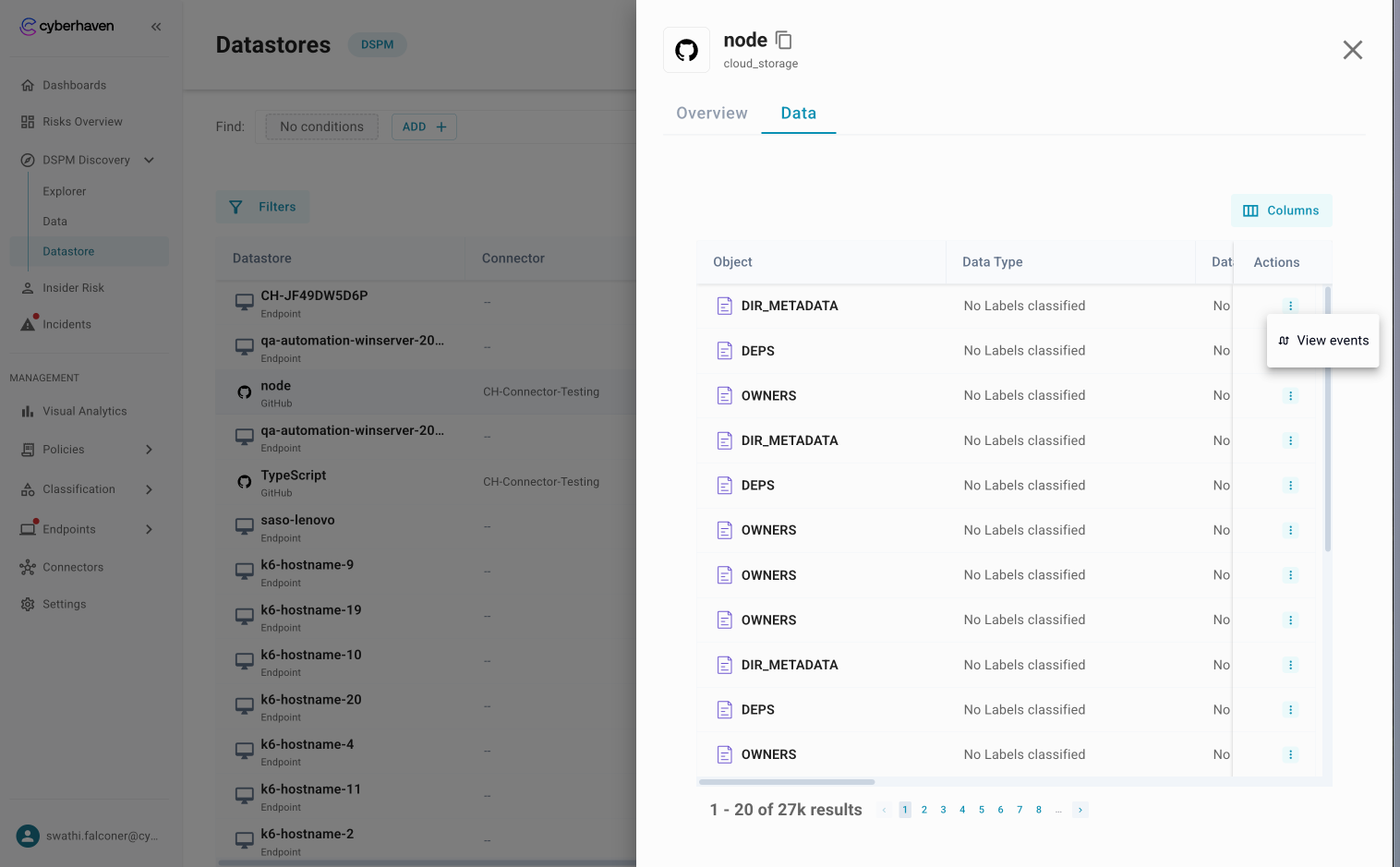Expand the Endpoints submenu arrow
1400x867 pixels.
149,530
